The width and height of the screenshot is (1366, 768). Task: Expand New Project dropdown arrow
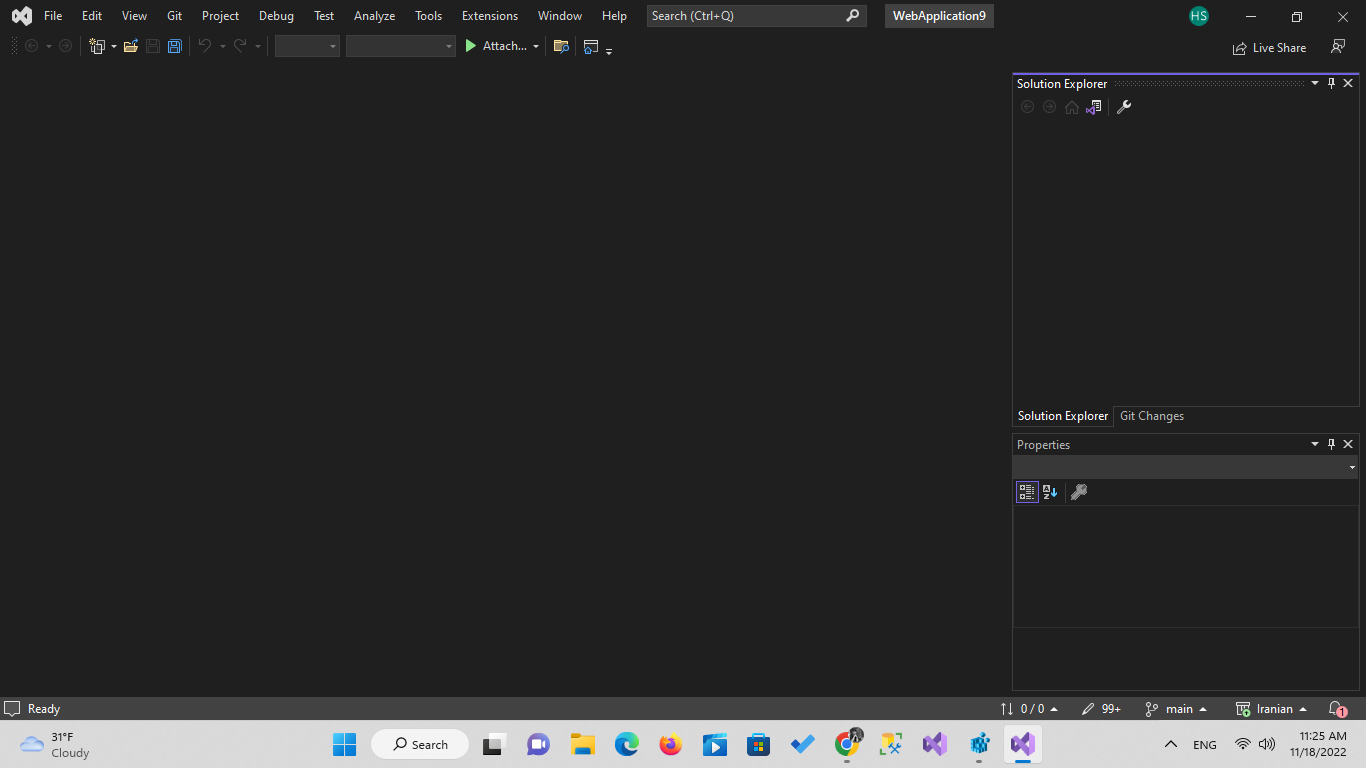click(x=113, y=46)
